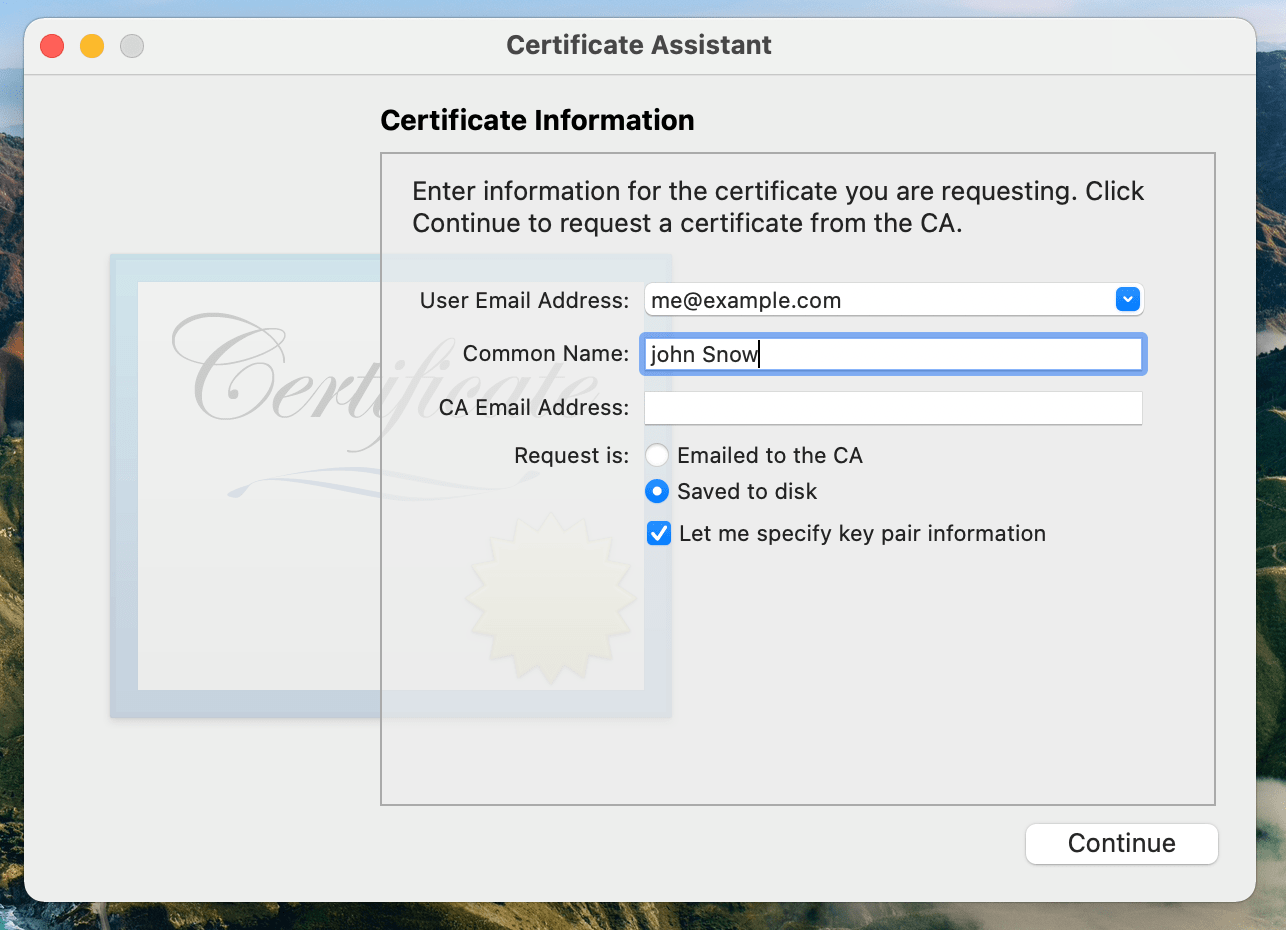Minimize the window with the yellow button

[92, 46]
